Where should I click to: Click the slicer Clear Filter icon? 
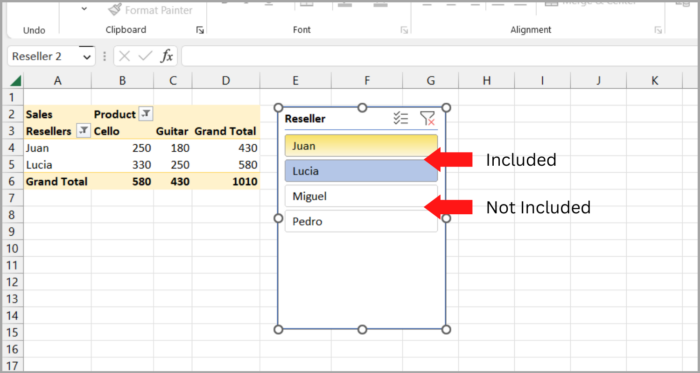click(427, 119)
